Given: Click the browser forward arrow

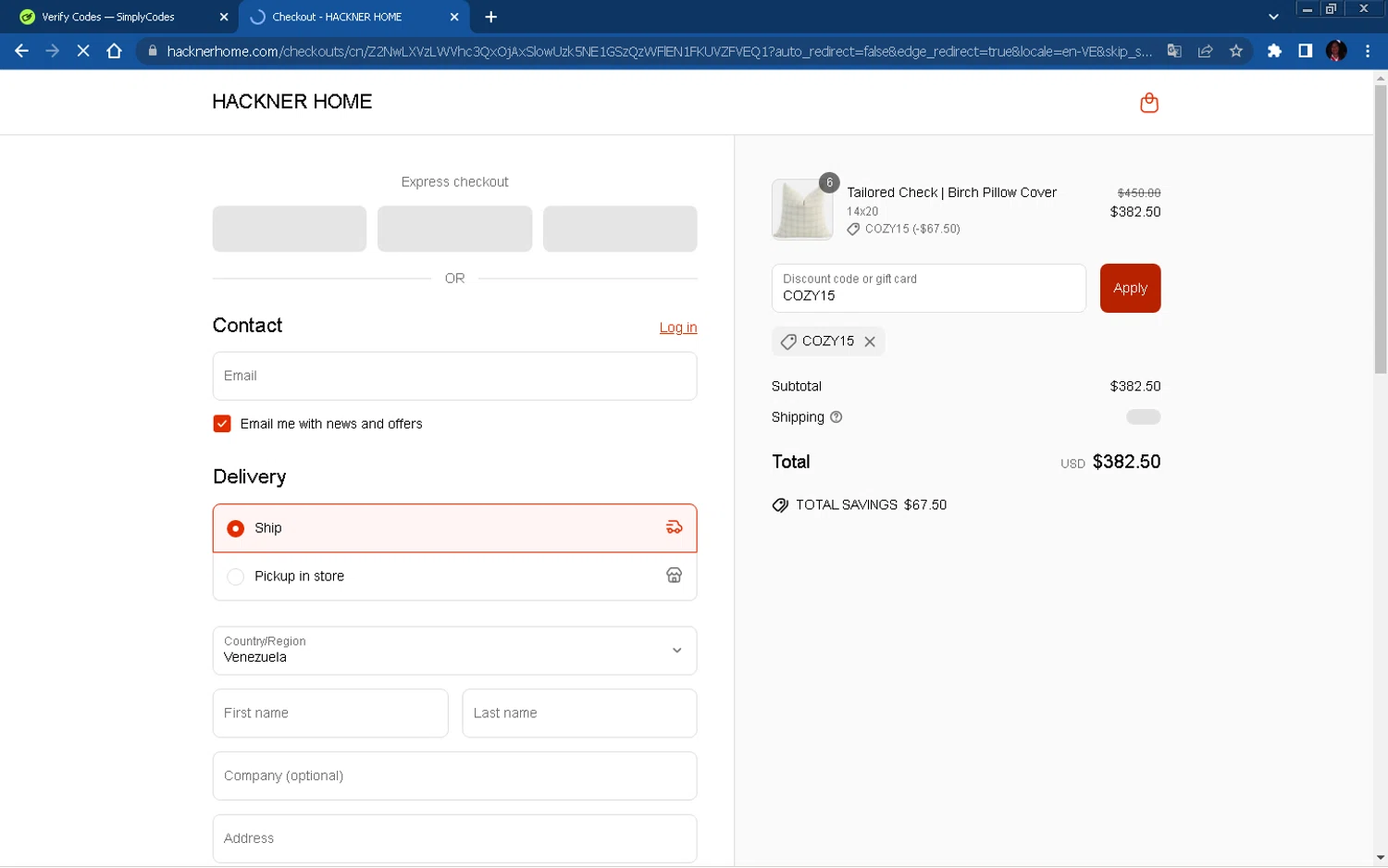Looking at the screenshot, I should tap(52, 51).
